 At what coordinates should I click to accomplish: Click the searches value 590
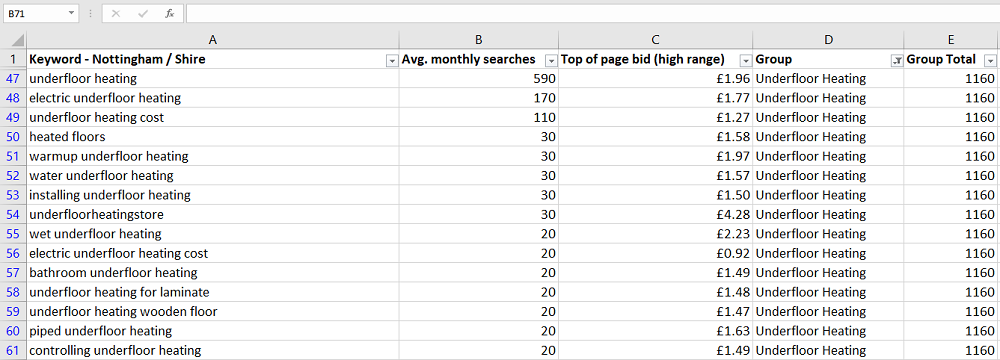[479, 79]
